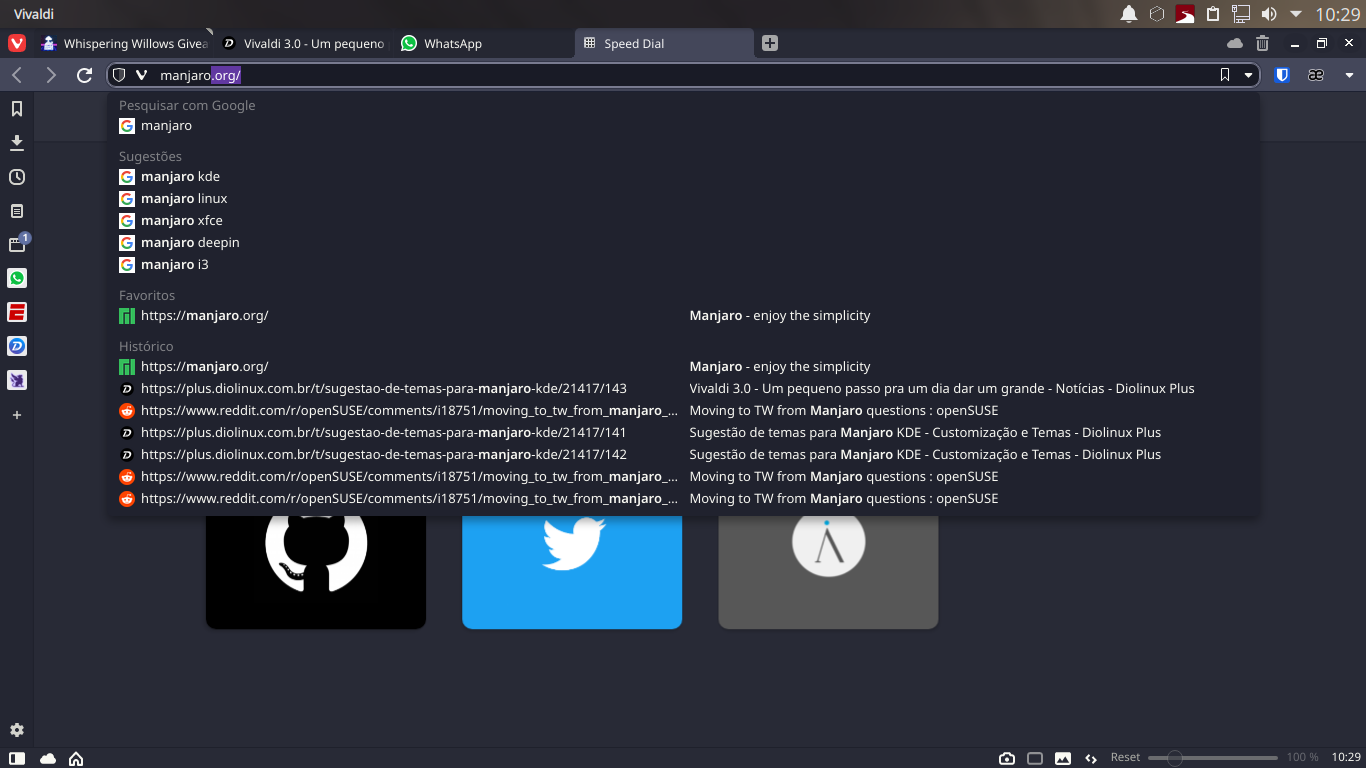Open the Bookmarks side panel
1366x768 pixels.
tap(17, 108)
